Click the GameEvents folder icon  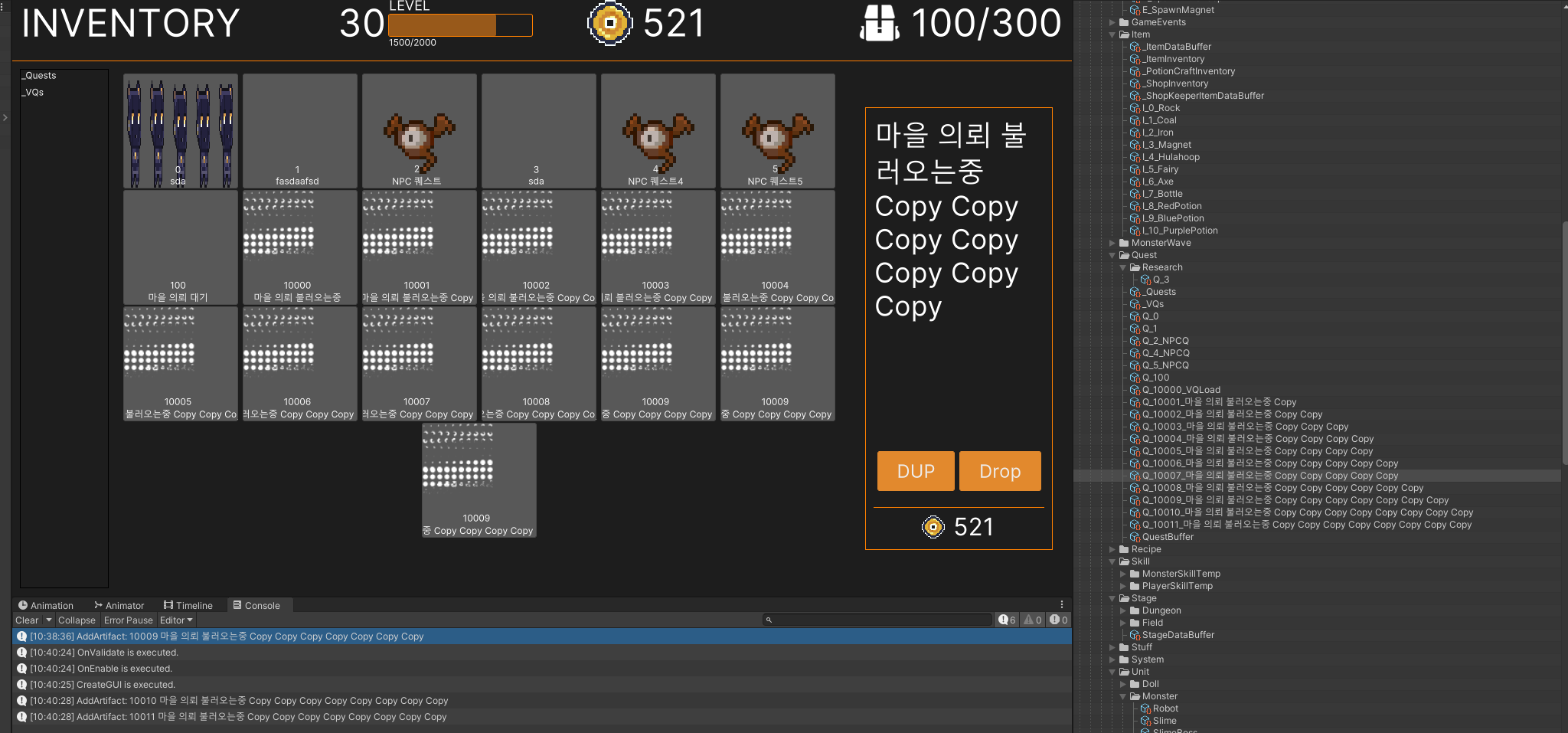1124,22
